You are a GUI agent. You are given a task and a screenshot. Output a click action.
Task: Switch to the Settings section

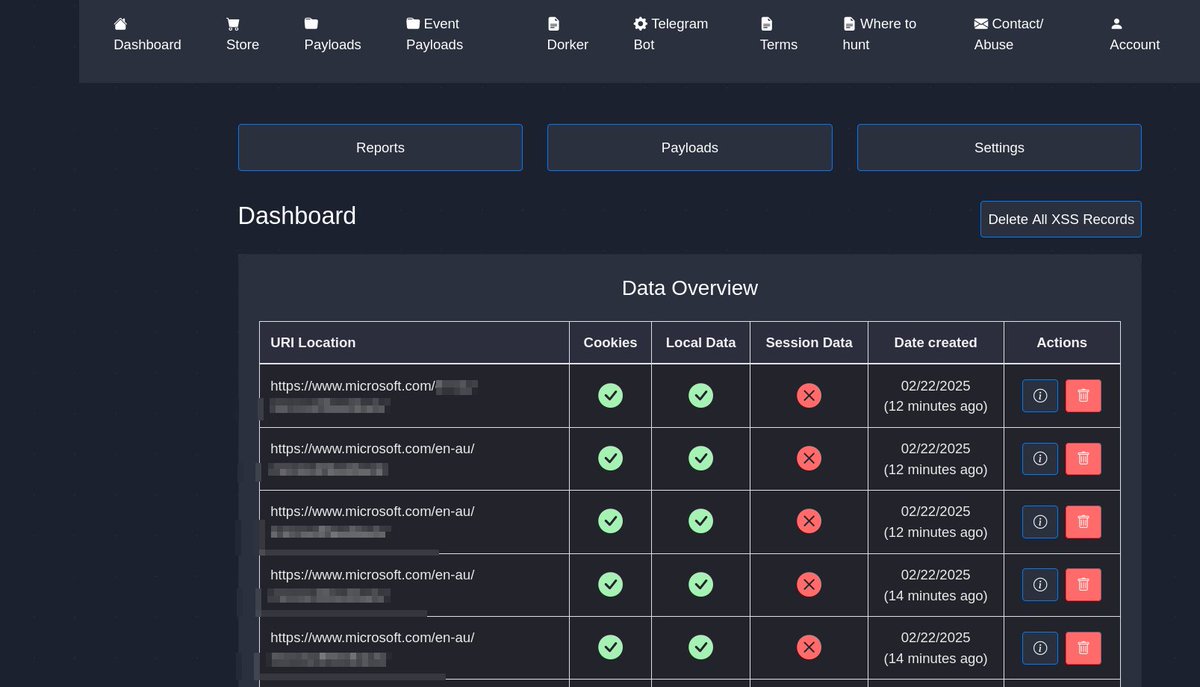point(999,147)
